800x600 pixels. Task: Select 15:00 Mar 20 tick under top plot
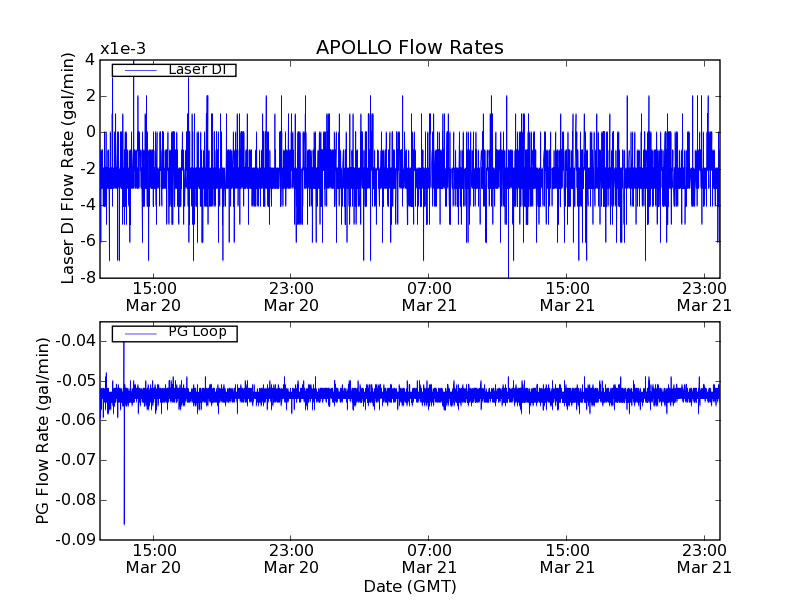(x=153, y=296)
